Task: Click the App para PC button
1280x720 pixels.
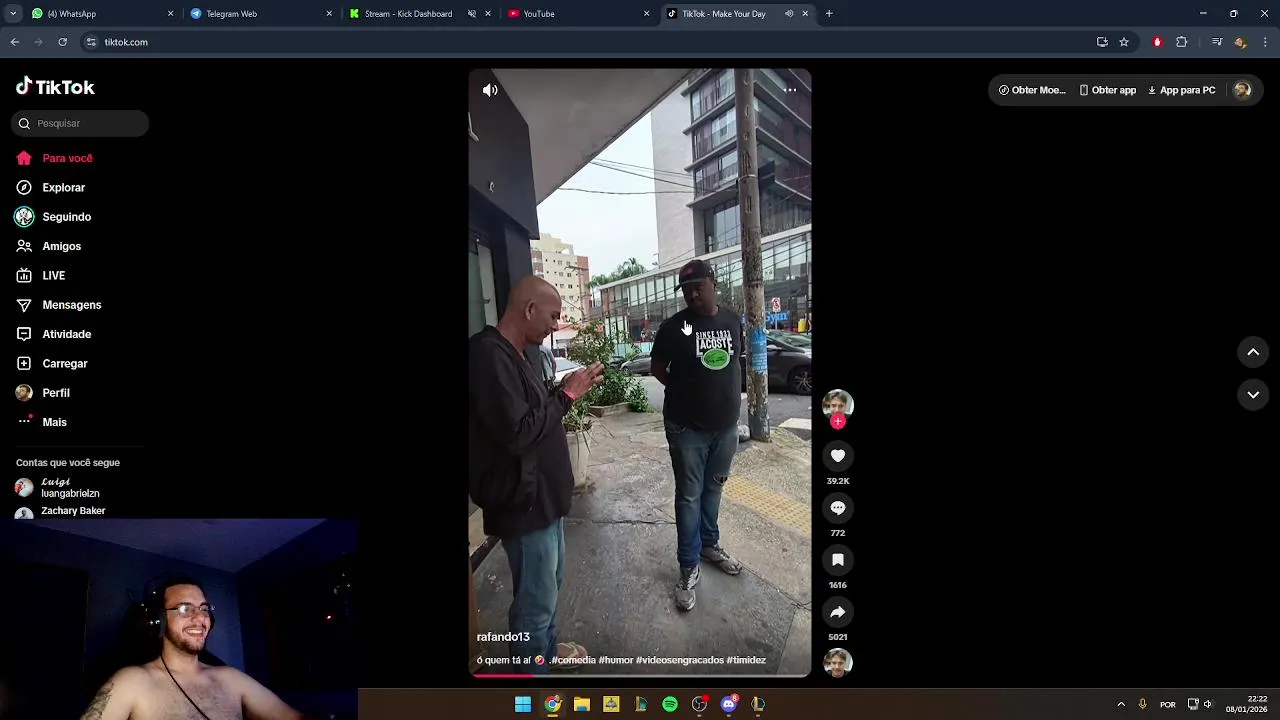Action: pyautogui.click(x=1182, y=90)
